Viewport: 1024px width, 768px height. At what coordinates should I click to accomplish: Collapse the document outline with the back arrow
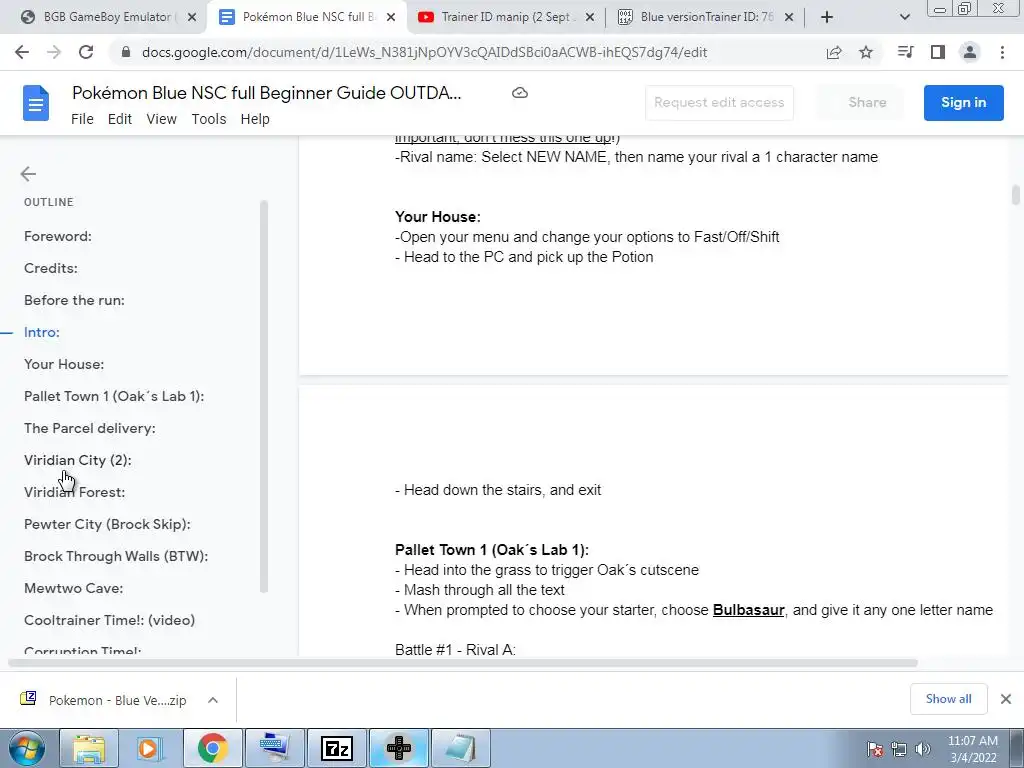28,174
